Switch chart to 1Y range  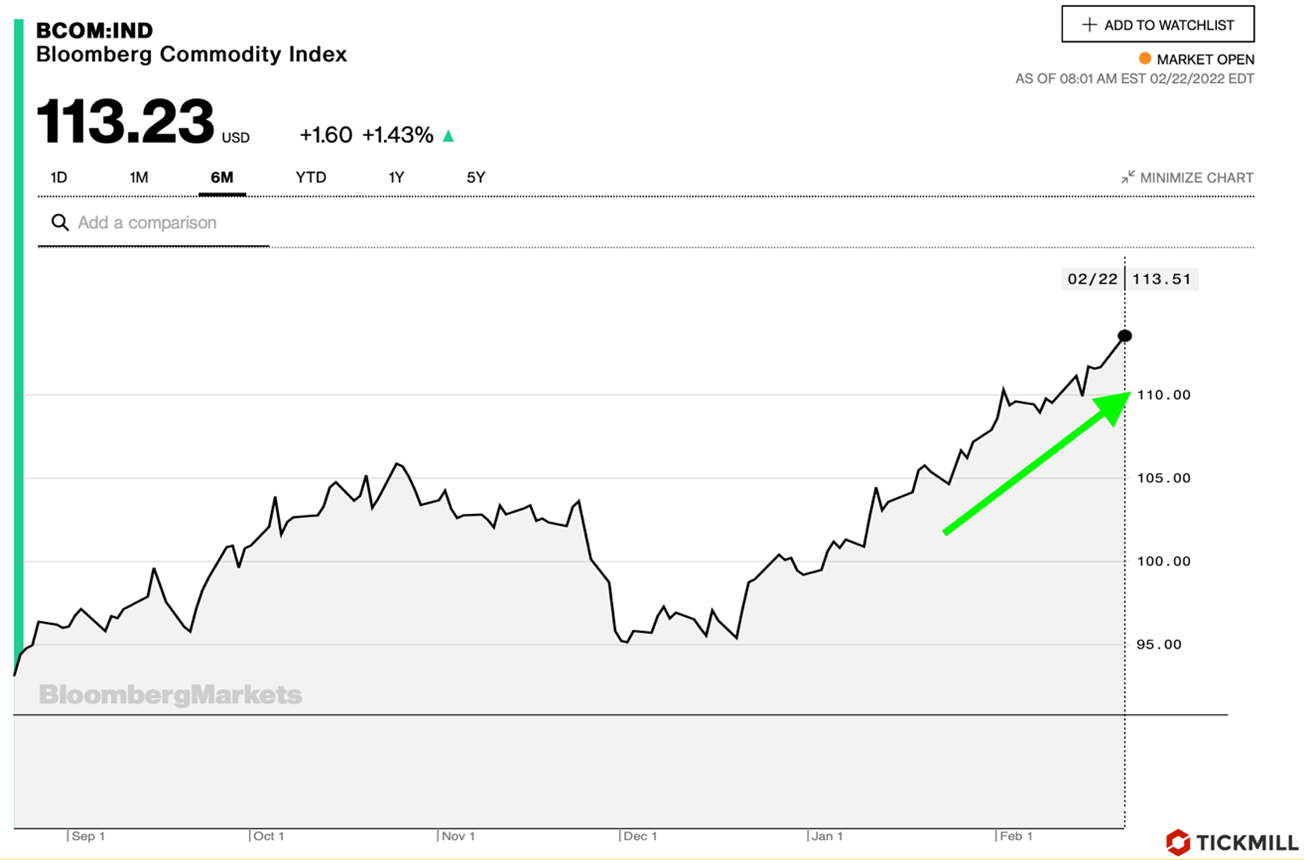tap(397, 178)
